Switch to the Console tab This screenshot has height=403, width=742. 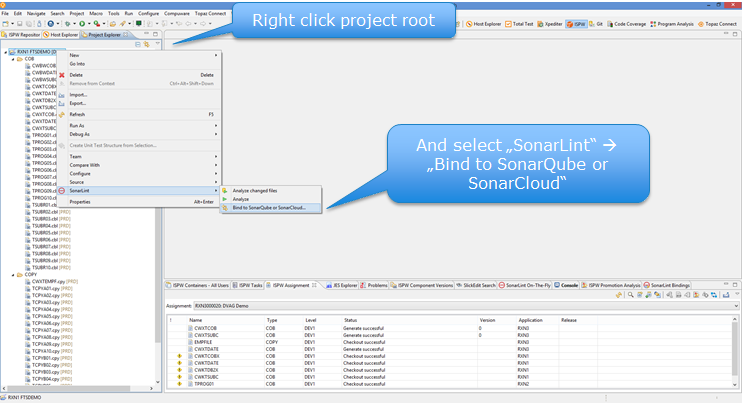point(566,285)
